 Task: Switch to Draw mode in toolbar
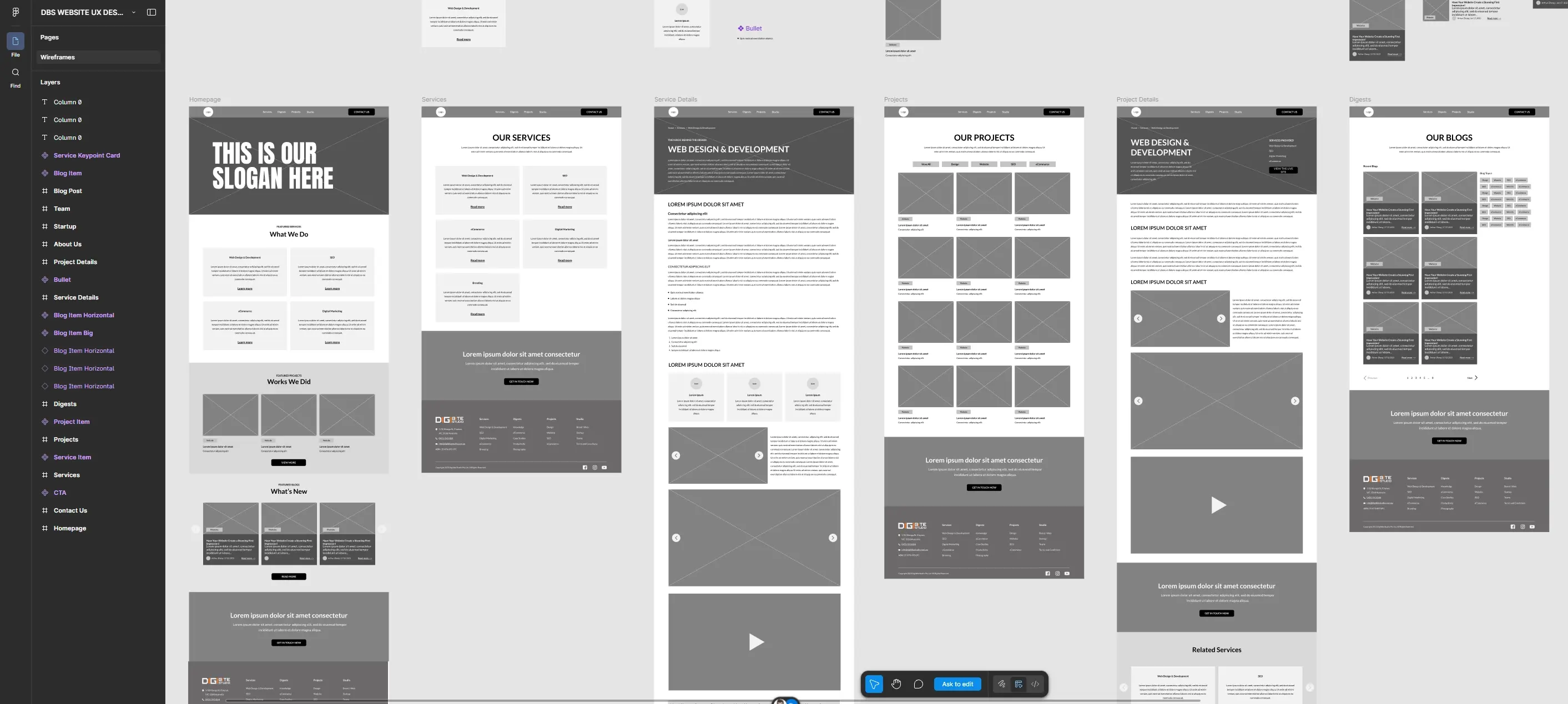(x=1001, y=684)
